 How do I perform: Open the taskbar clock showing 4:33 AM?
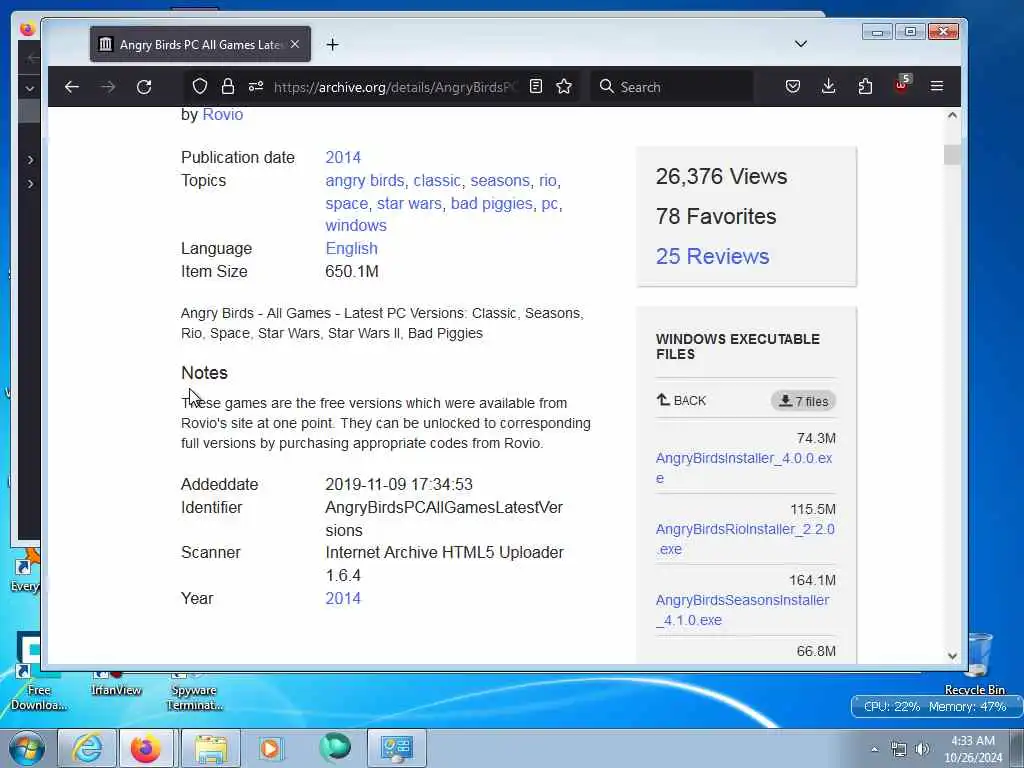[973, 749]
